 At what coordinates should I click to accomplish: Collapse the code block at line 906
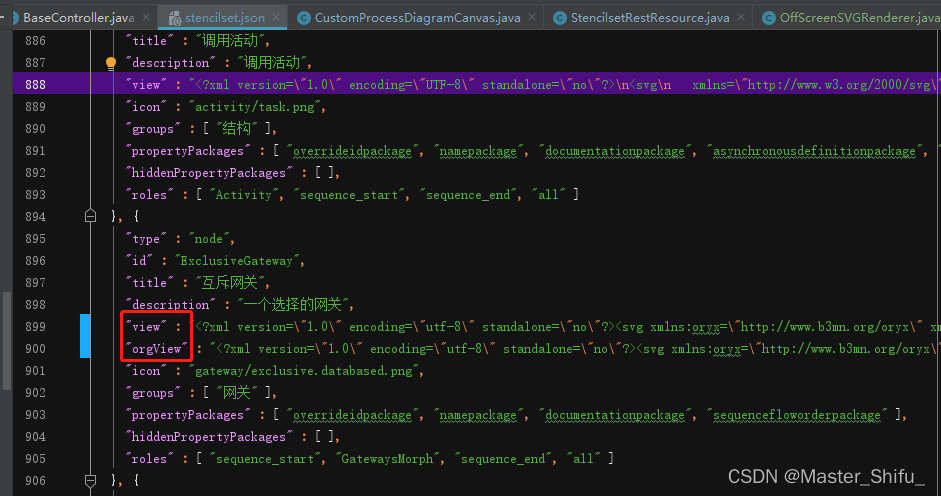click(x=91, y=480)
